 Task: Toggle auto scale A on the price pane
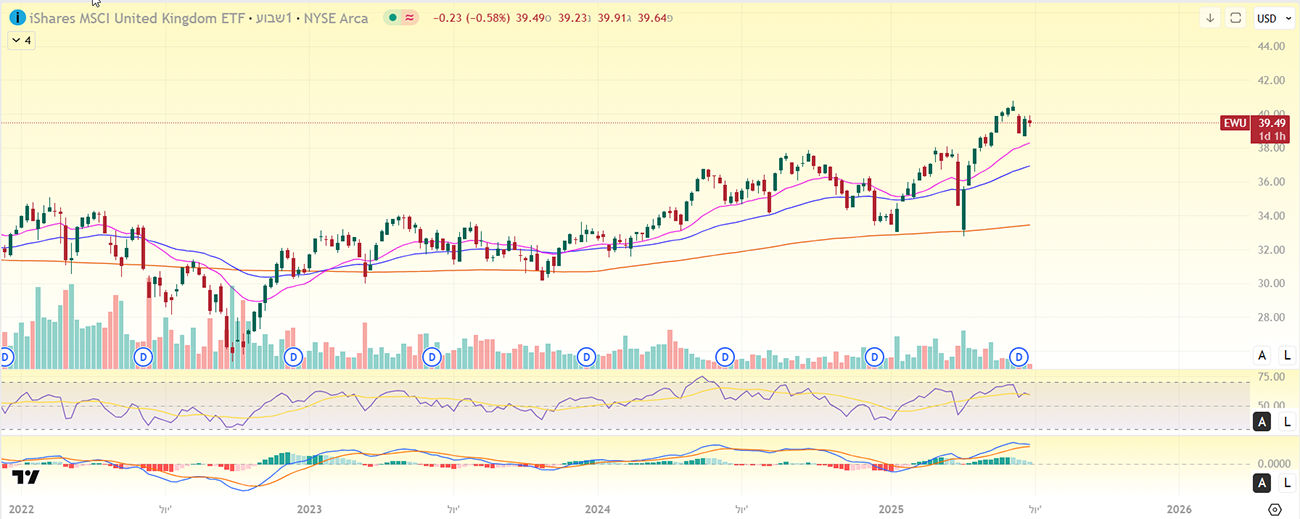1263,355
